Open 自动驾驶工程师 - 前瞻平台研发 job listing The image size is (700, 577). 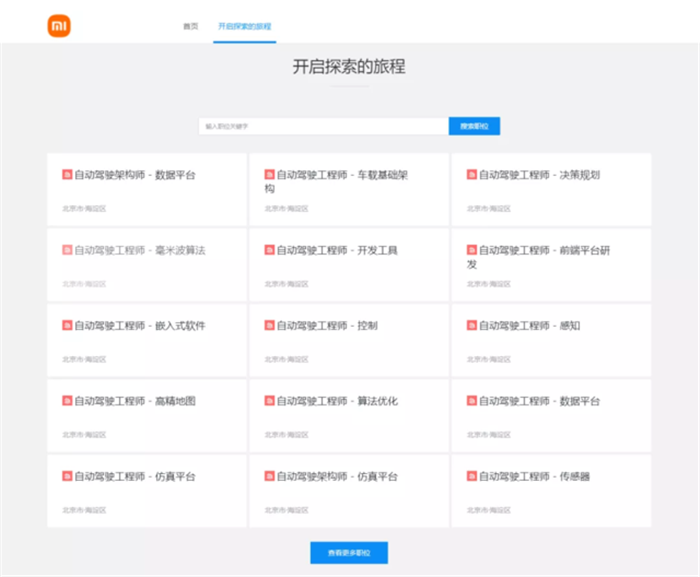click(544, 251)
